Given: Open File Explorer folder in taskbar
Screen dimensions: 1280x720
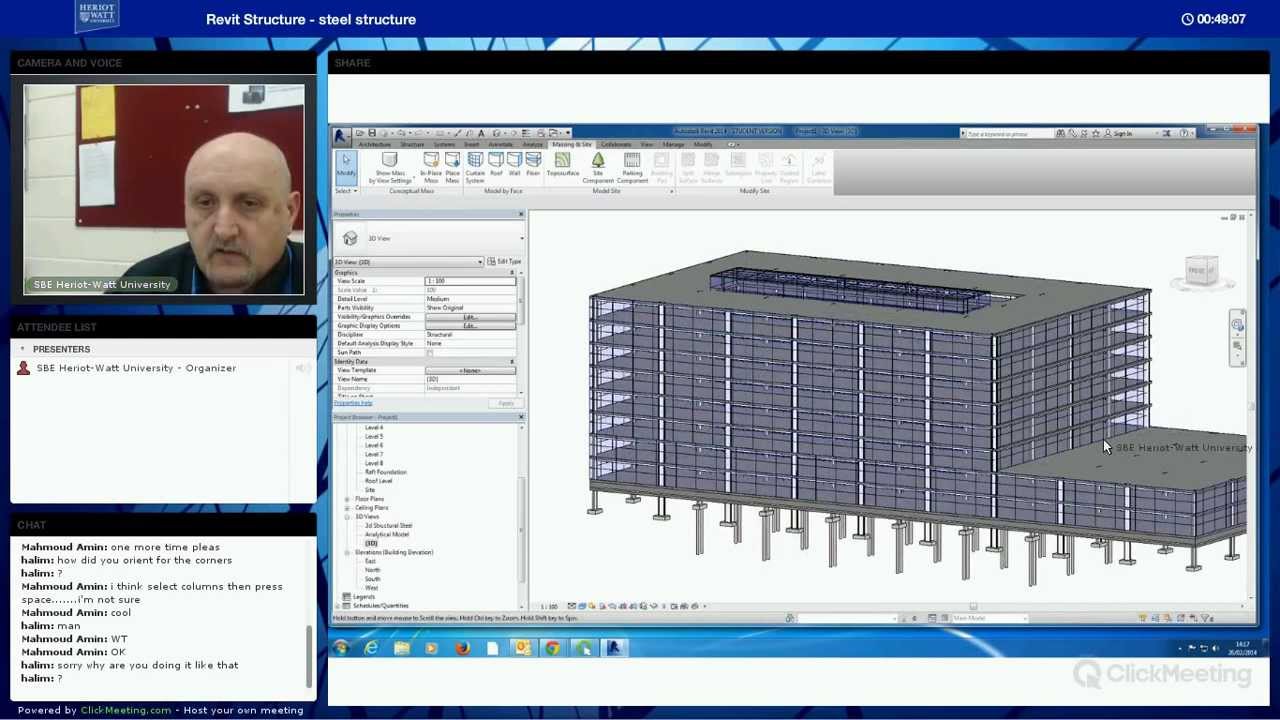Looking at the screenshot, I should point(401,648).
